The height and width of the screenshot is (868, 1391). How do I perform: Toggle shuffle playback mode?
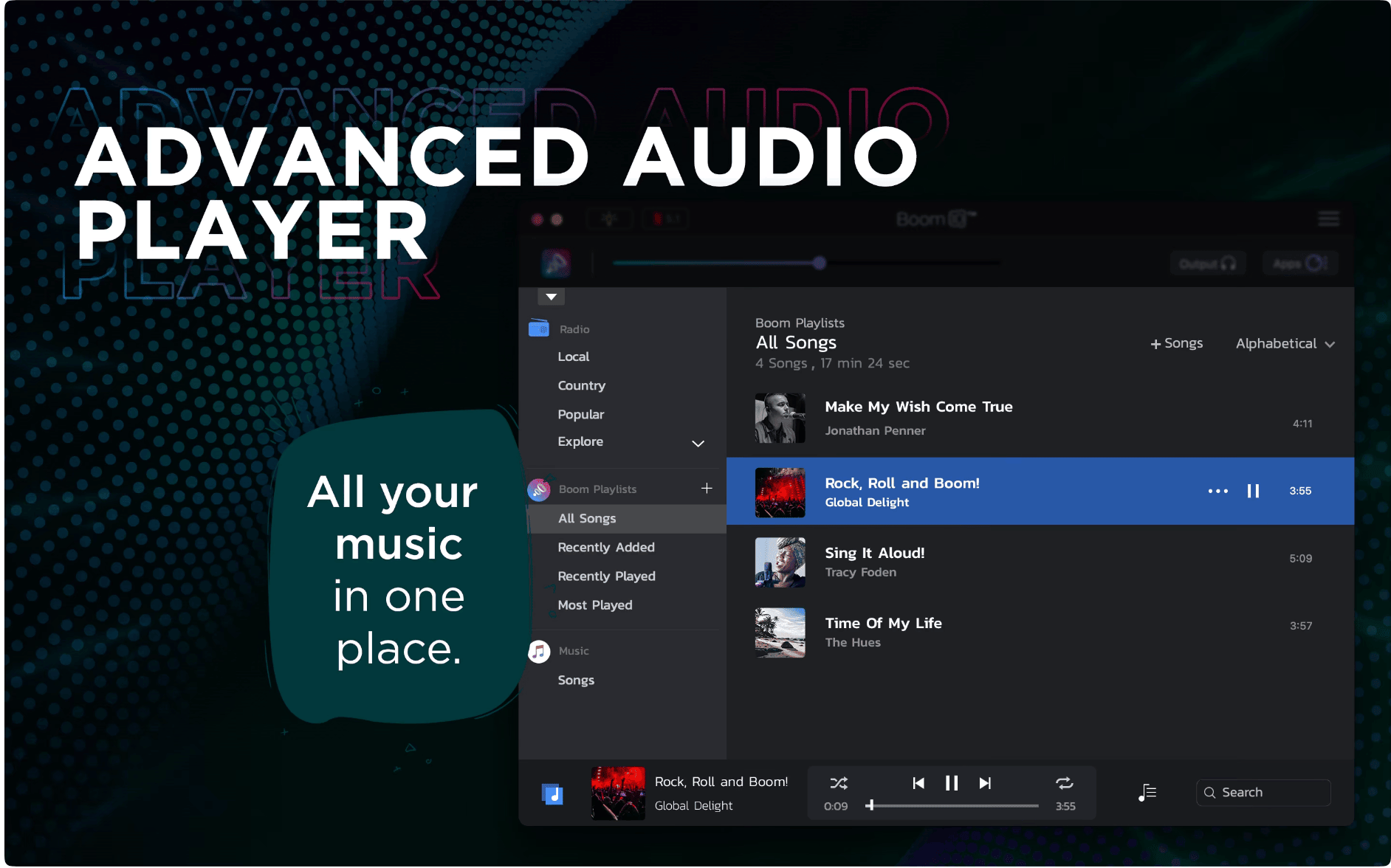click(838, 783)
